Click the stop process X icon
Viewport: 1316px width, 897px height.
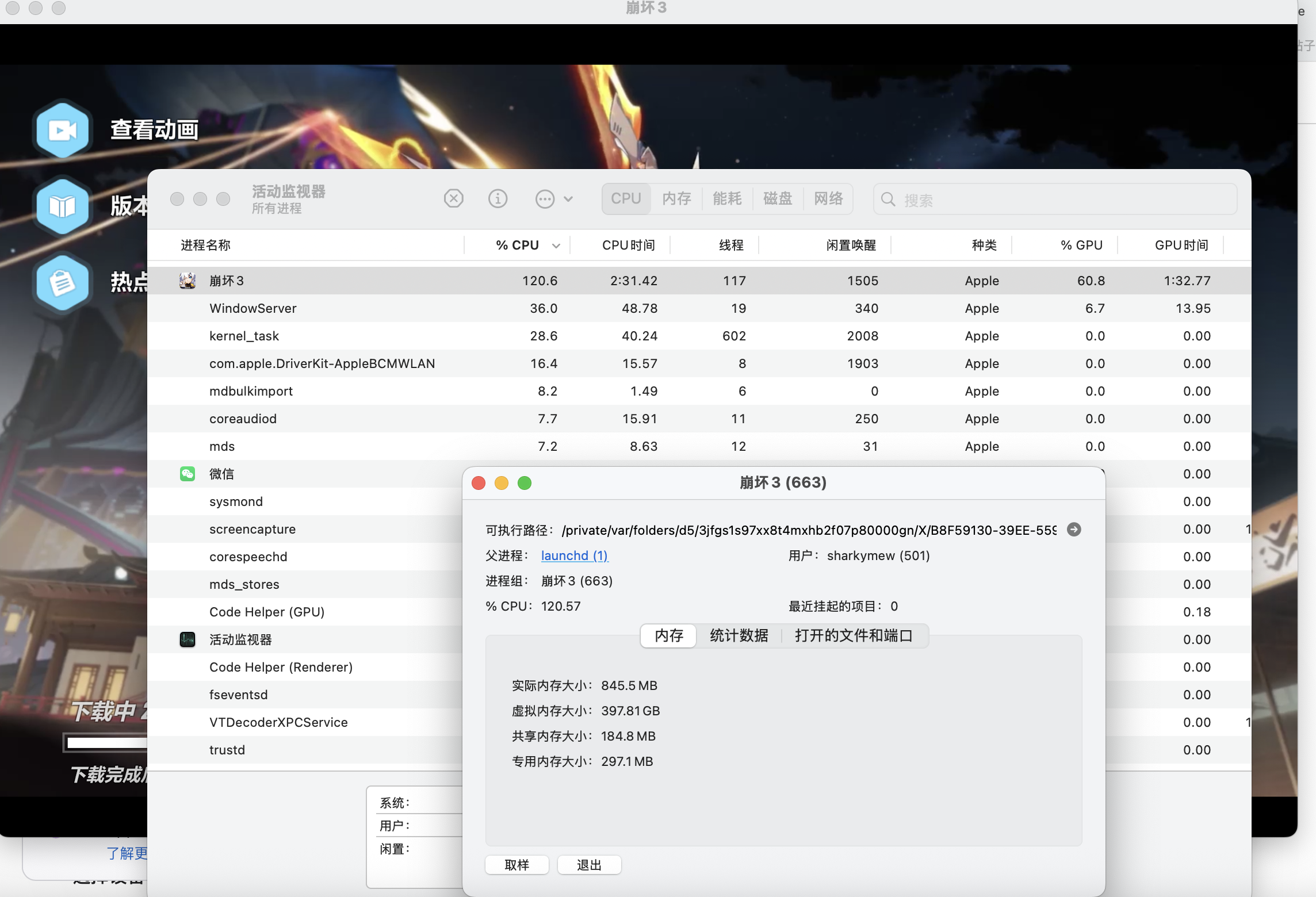[x=453, y=199]
